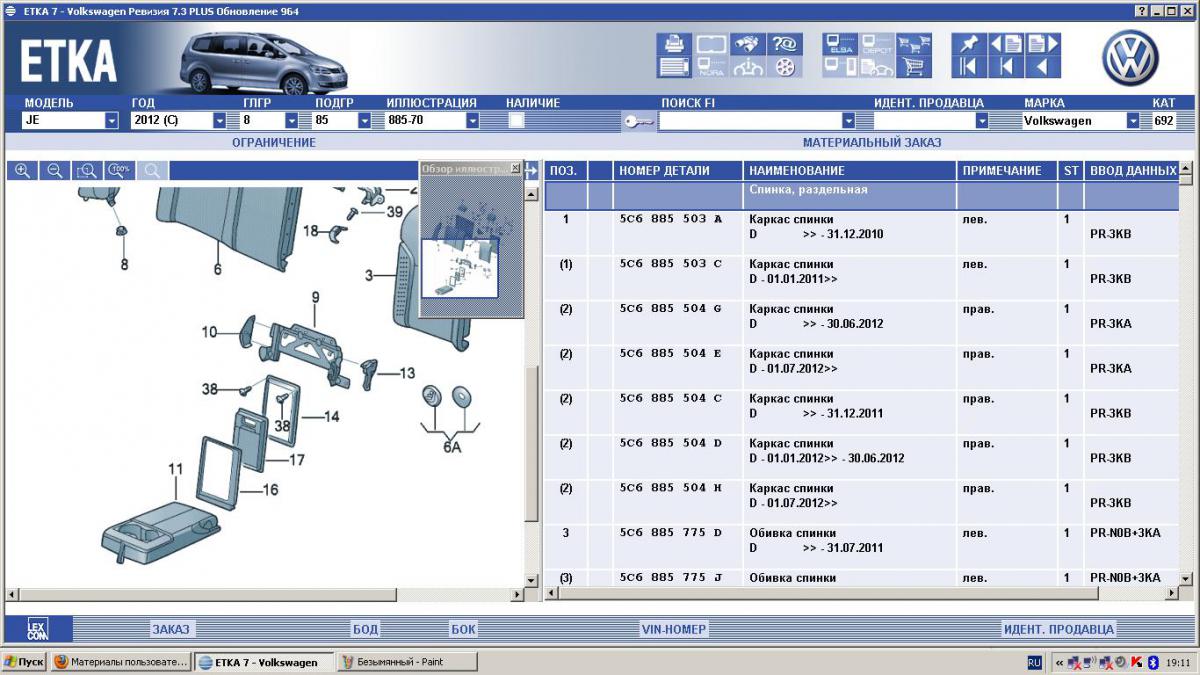This screenshot has height=675, width=1200.
Task: Select part number 5C6 885 775 D
Action: pos(670,533)
